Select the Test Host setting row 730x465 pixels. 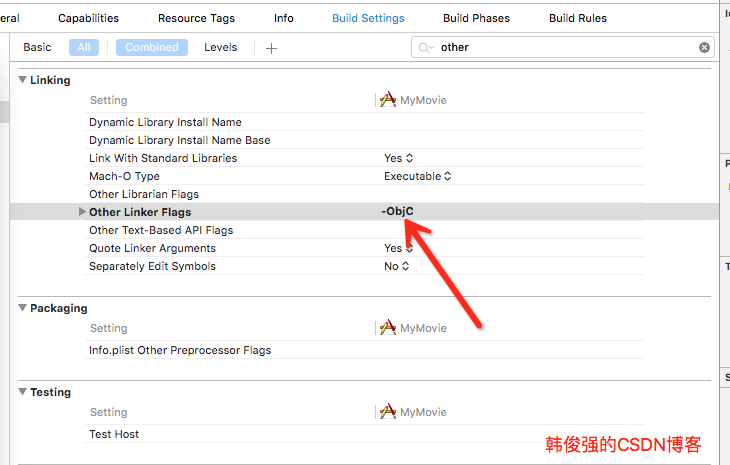pyautogui.click(x=365, y=434)
